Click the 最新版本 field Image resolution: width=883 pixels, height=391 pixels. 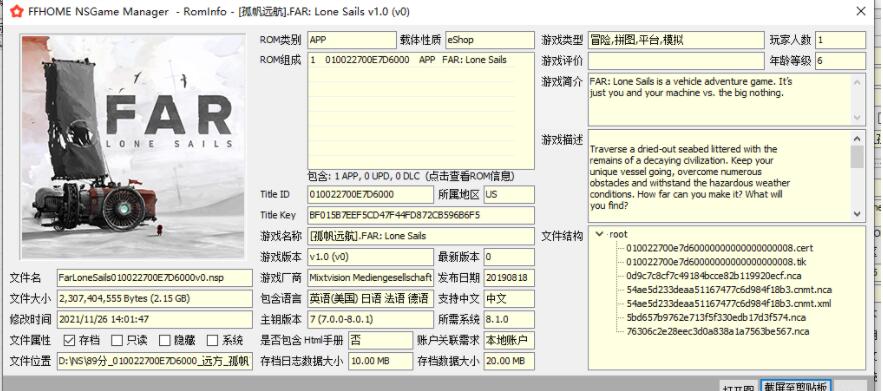pos(509,257)
